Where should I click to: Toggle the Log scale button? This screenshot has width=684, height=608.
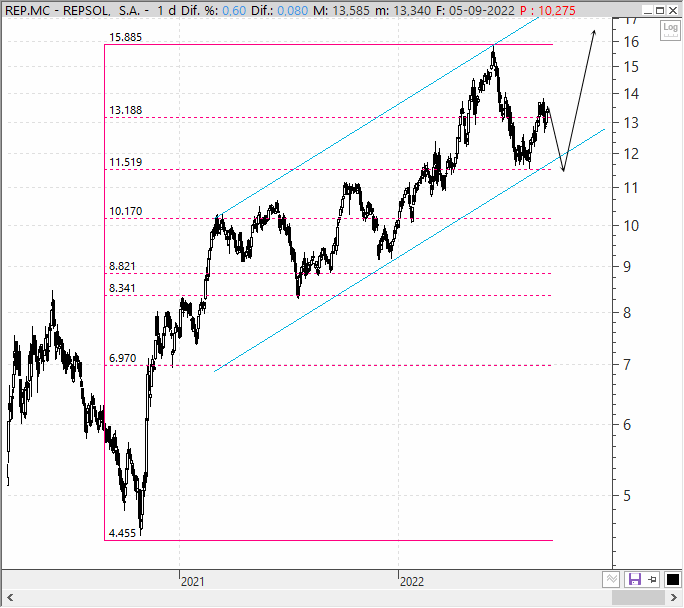pyautogui.click(x=670, y=30)
